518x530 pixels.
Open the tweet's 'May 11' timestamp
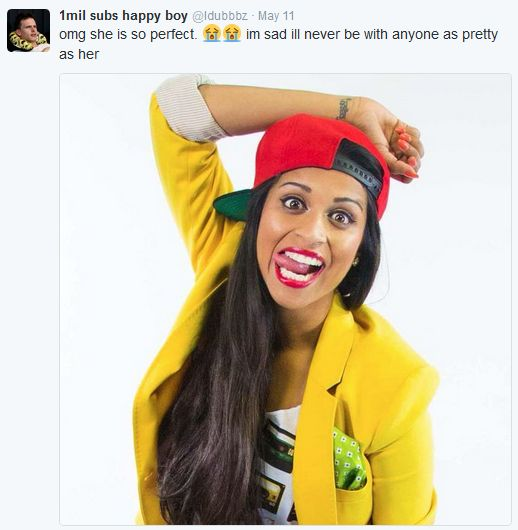click(x=276, y=16)
